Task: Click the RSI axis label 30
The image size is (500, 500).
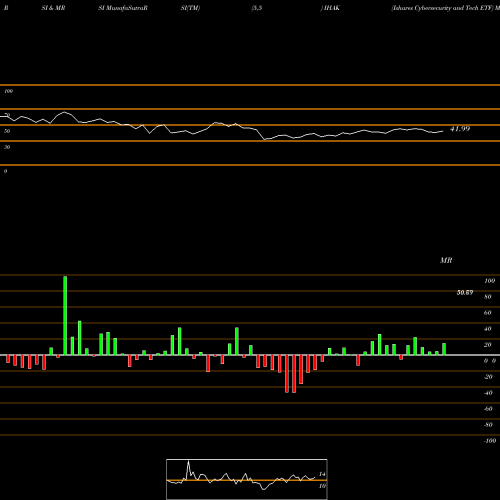Action: (x=7, y=147)
